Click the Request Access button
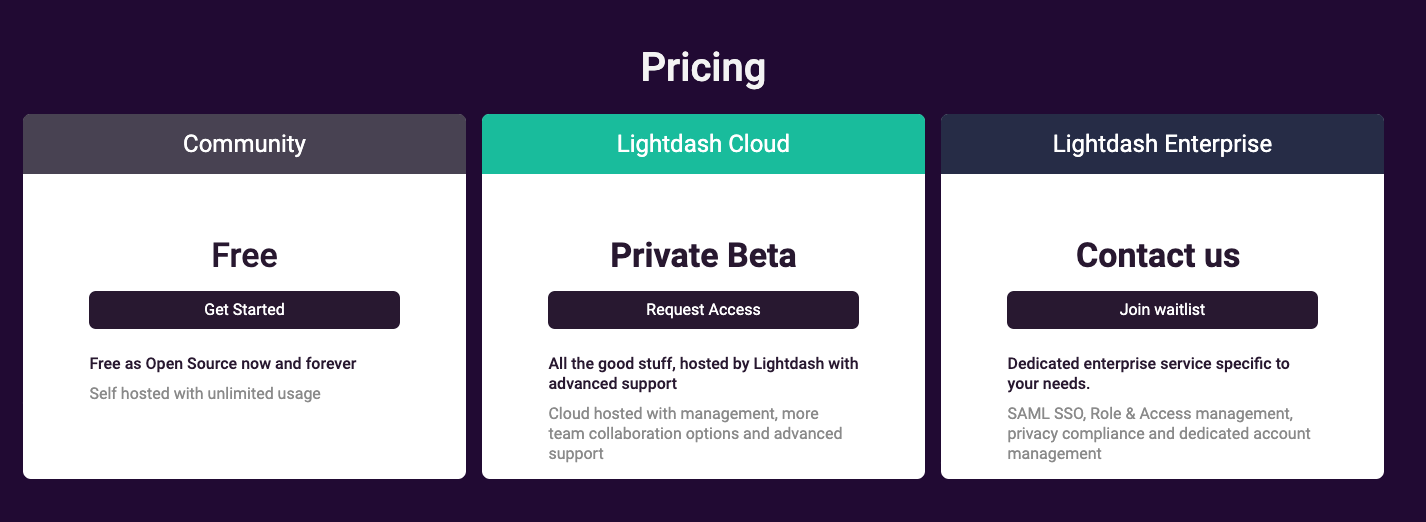Screen dimensions: 1426x522 click(703, 310)
